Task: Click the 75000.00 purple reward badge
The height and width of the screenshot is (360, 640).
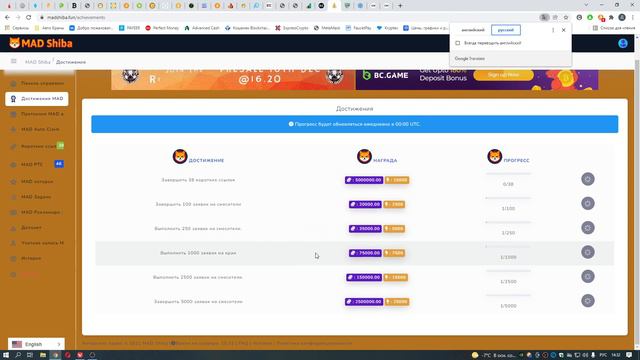Action: point(365,253)
